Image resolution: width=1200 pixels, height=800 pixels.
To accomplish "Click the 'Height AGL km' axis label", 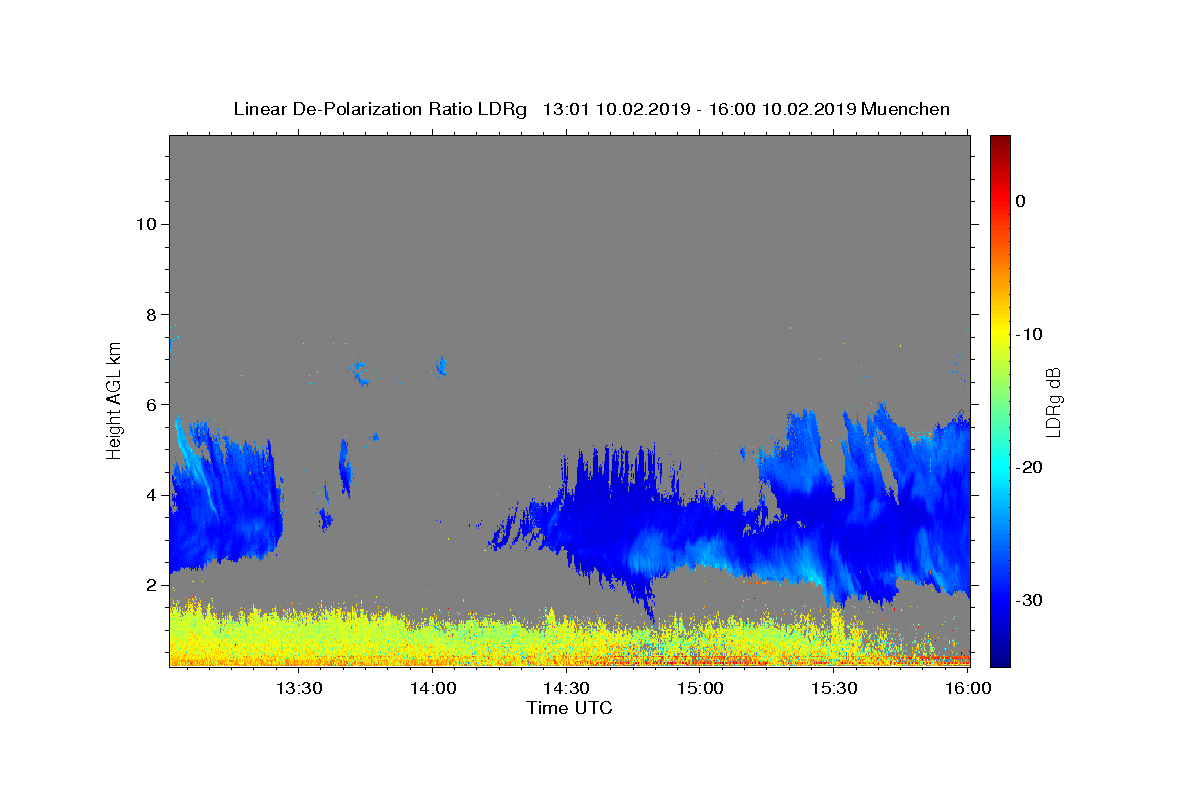I will pyautogui.click(x=115, y=399).
